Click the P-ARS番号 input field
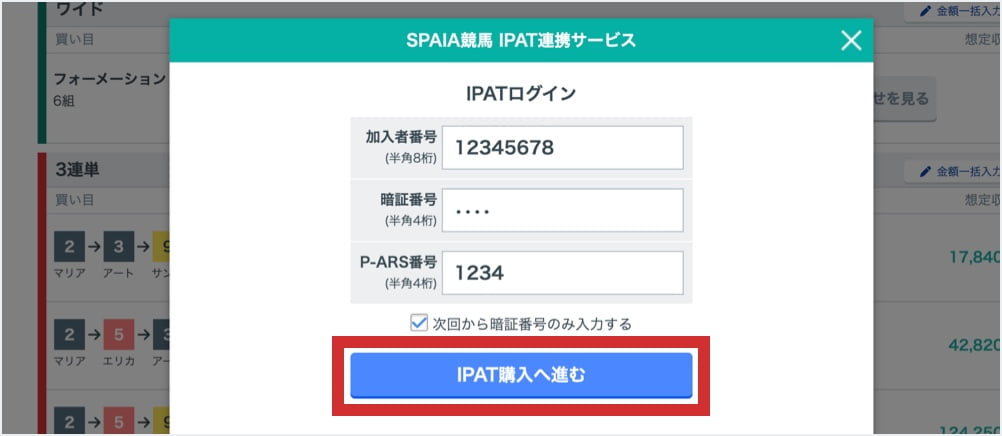Screen dimensions: 1002x436 [x=563, y=272]
